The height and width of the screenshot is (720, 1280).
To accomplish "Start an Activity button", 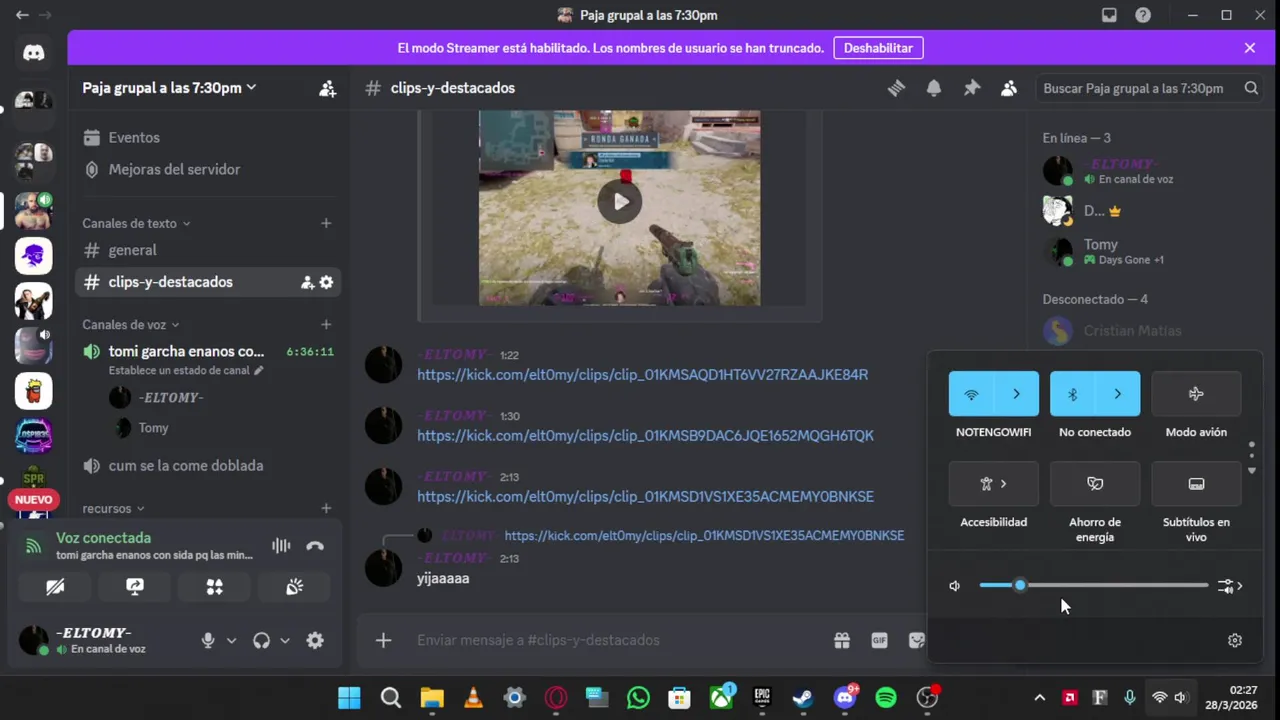I will 214,587.
